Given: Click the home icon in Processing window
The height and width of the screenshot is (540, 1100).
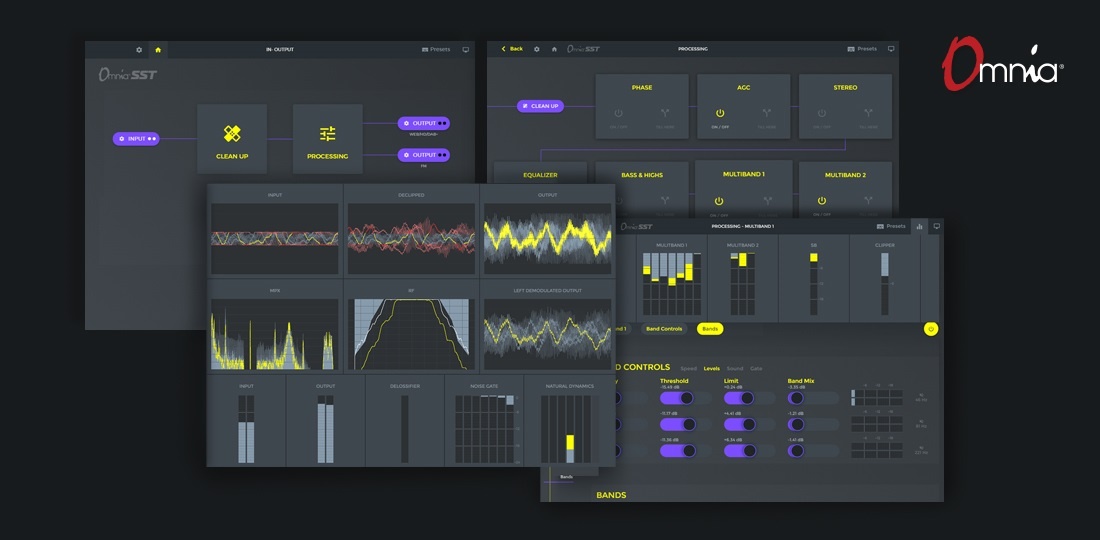Looking at the screenshot, I should (x=555, y=48).
